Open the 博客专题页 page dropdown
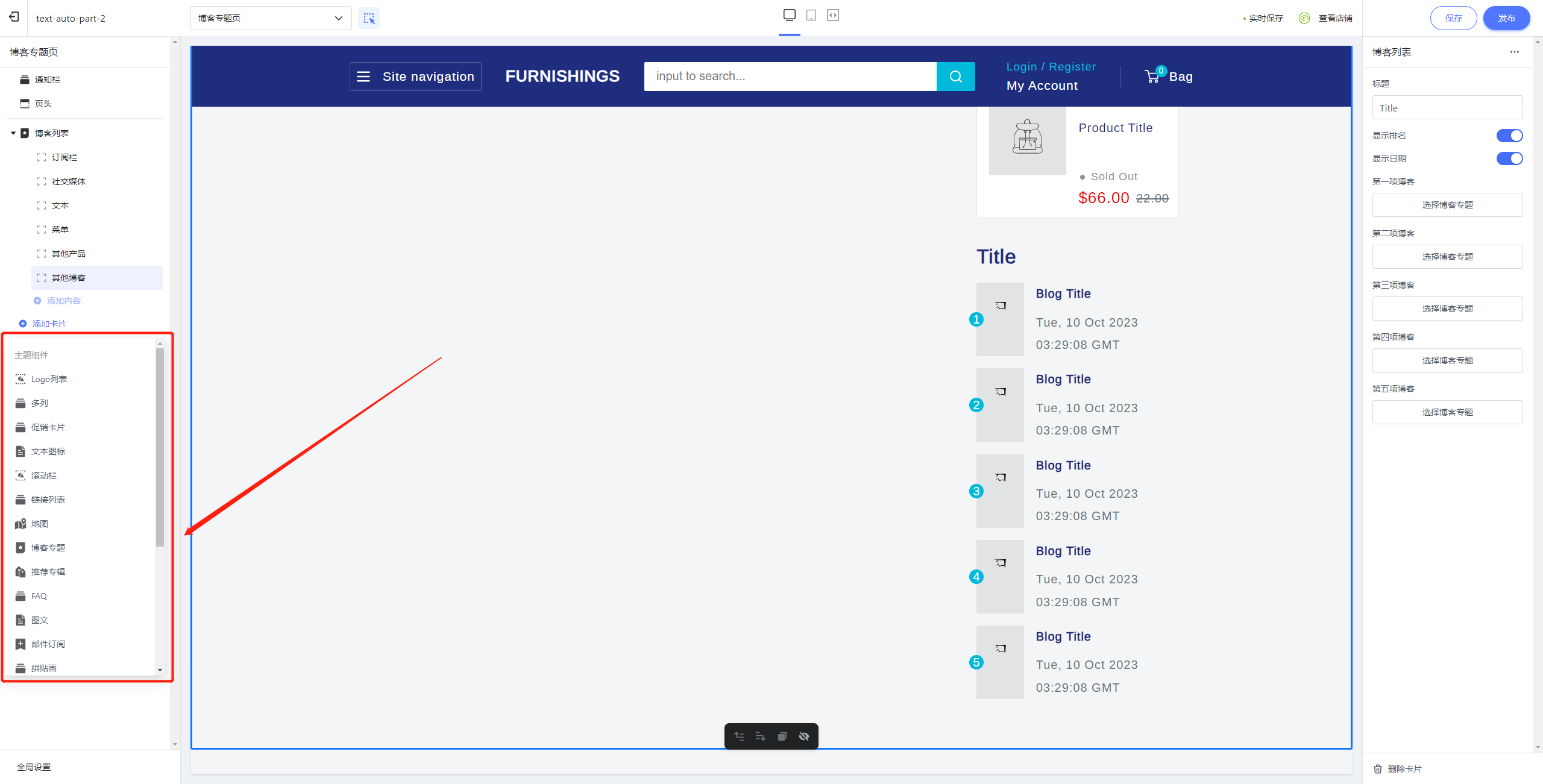 271,18
